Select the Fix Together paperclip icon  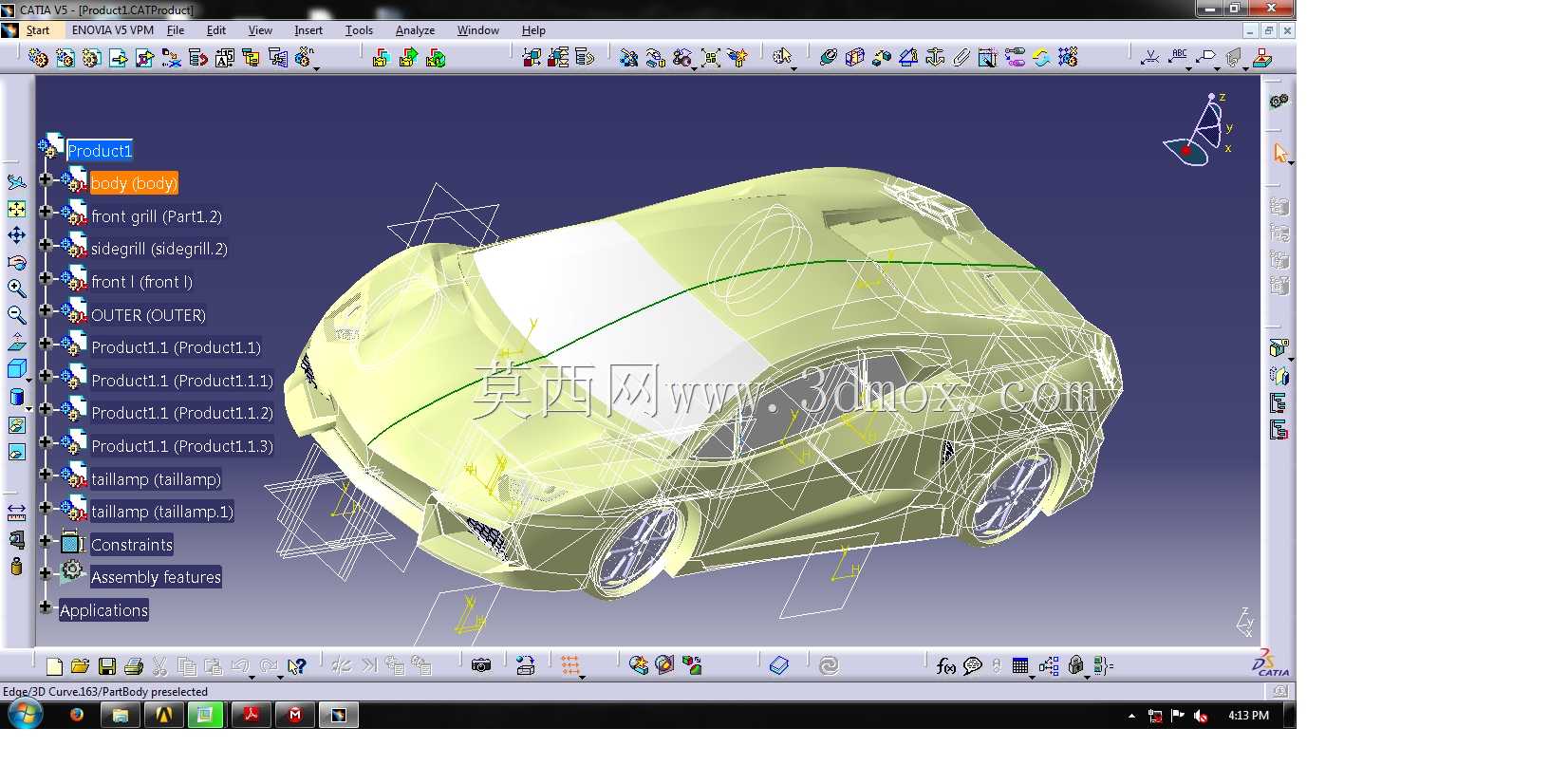point(961,58)
